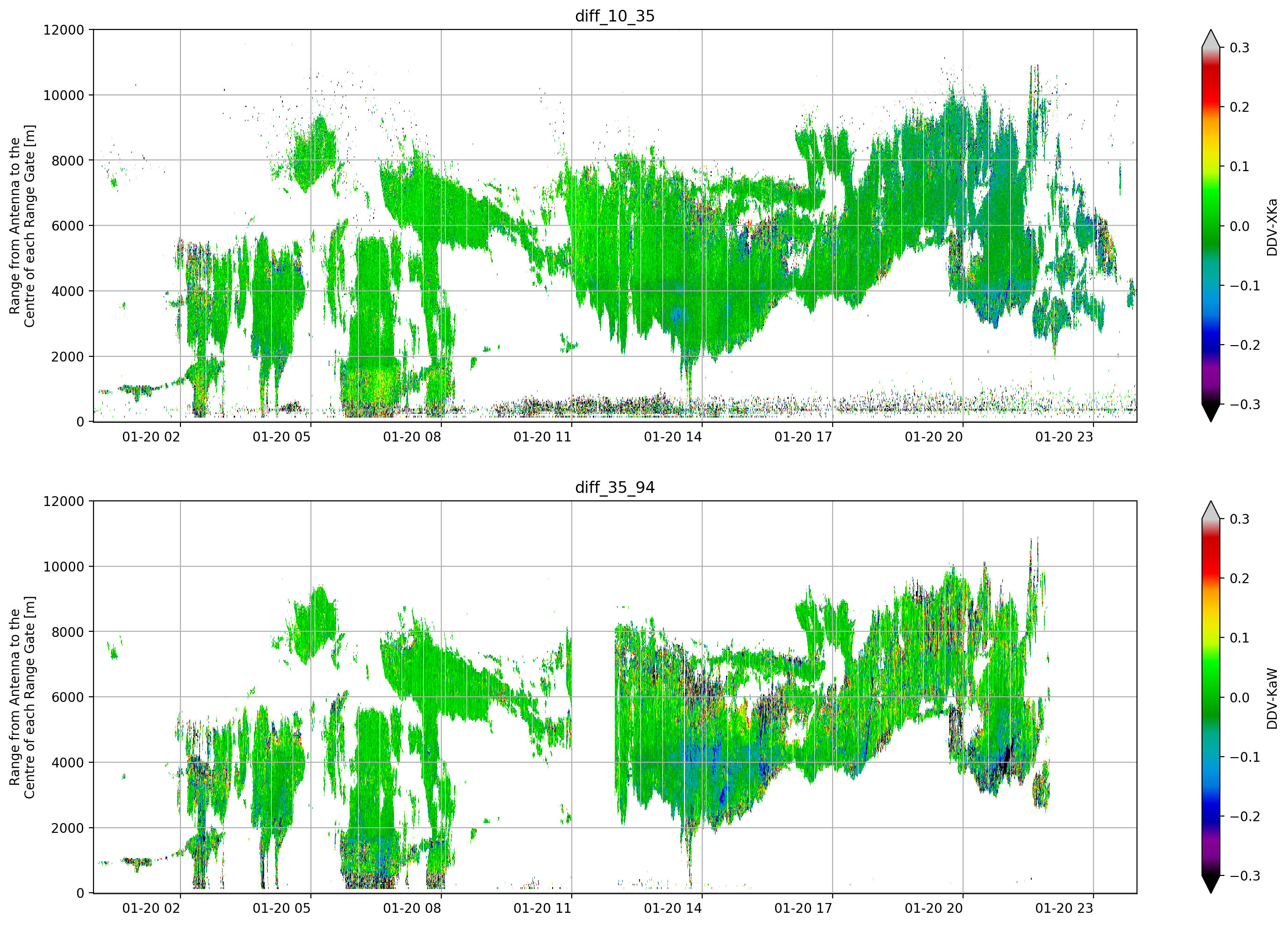The image size is (1288, 925).
Task: Click '01-20 05' under the diff_35_94 plot
Action: (x=282, y=909)
